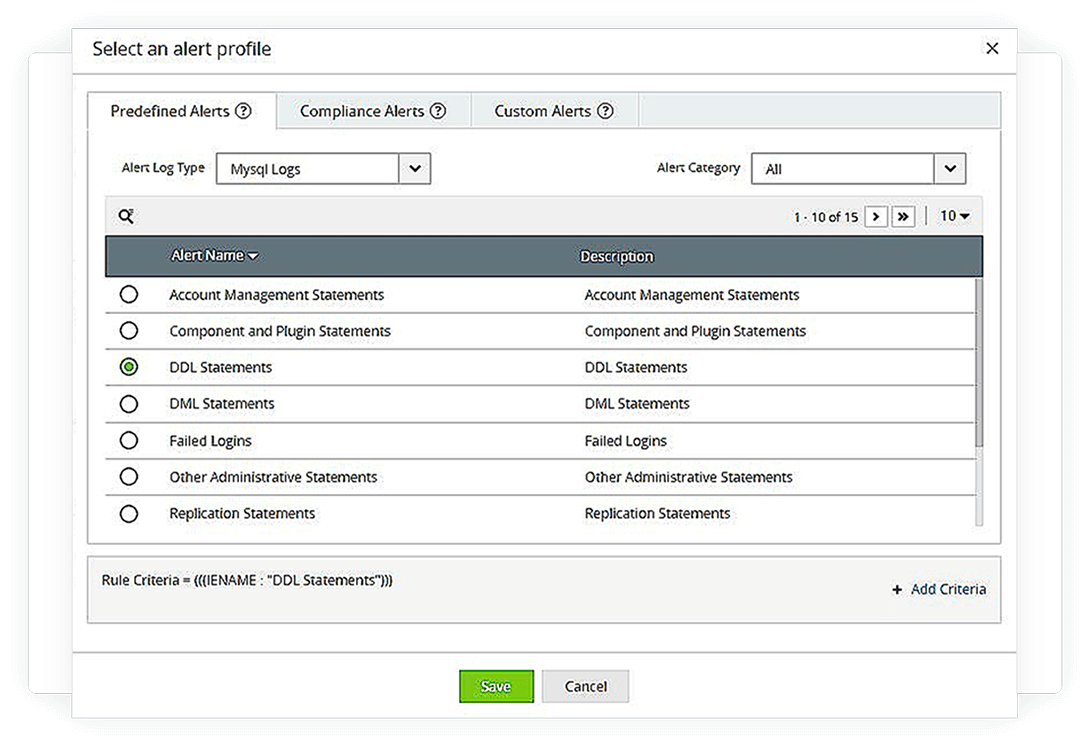Image resolution: width=1090 pixels, height=746 pixels.
Task: Close the Select an alert profile dialog
Action: [x=992, y=48]
